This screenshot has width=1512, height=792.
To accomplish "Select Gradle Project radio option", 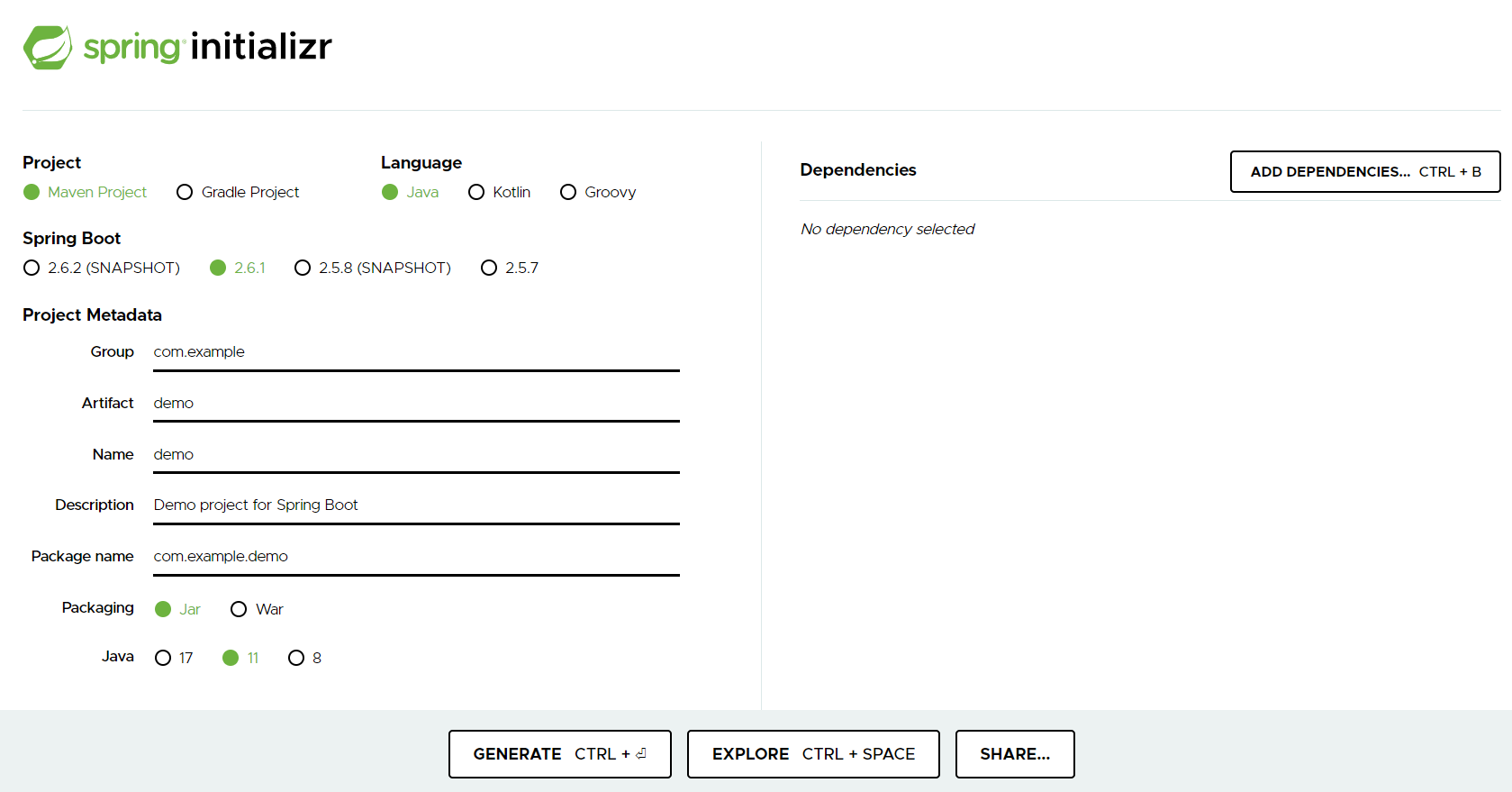I will (x=238, y=192).
